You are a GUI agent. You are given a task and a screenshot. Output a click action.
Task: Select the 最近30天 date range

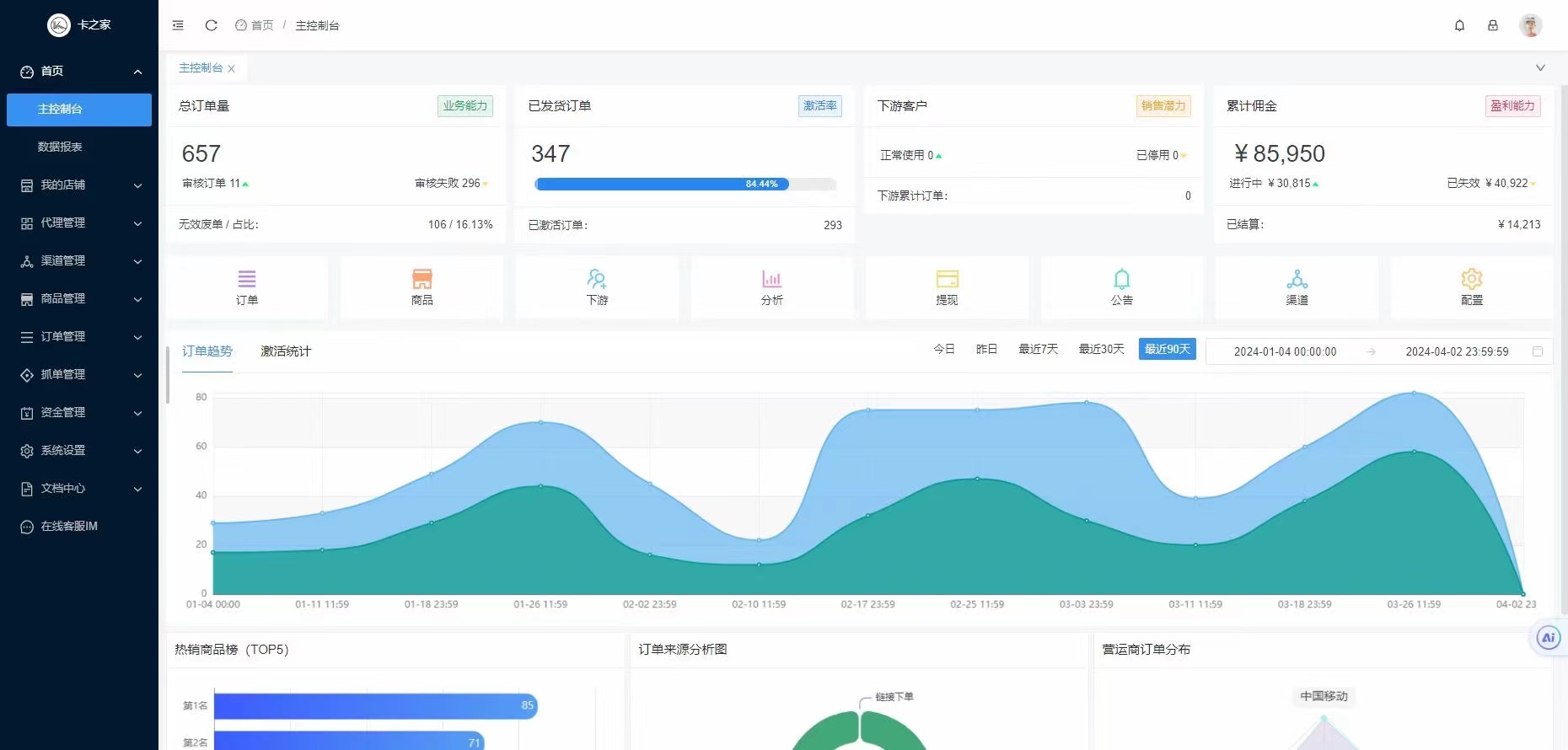(1101, 349)
